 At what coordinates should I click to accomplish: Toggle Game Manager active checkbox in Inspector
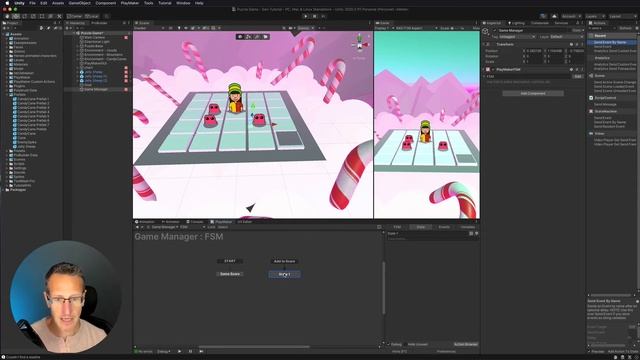pyautogui.click(x=495, y=30)
